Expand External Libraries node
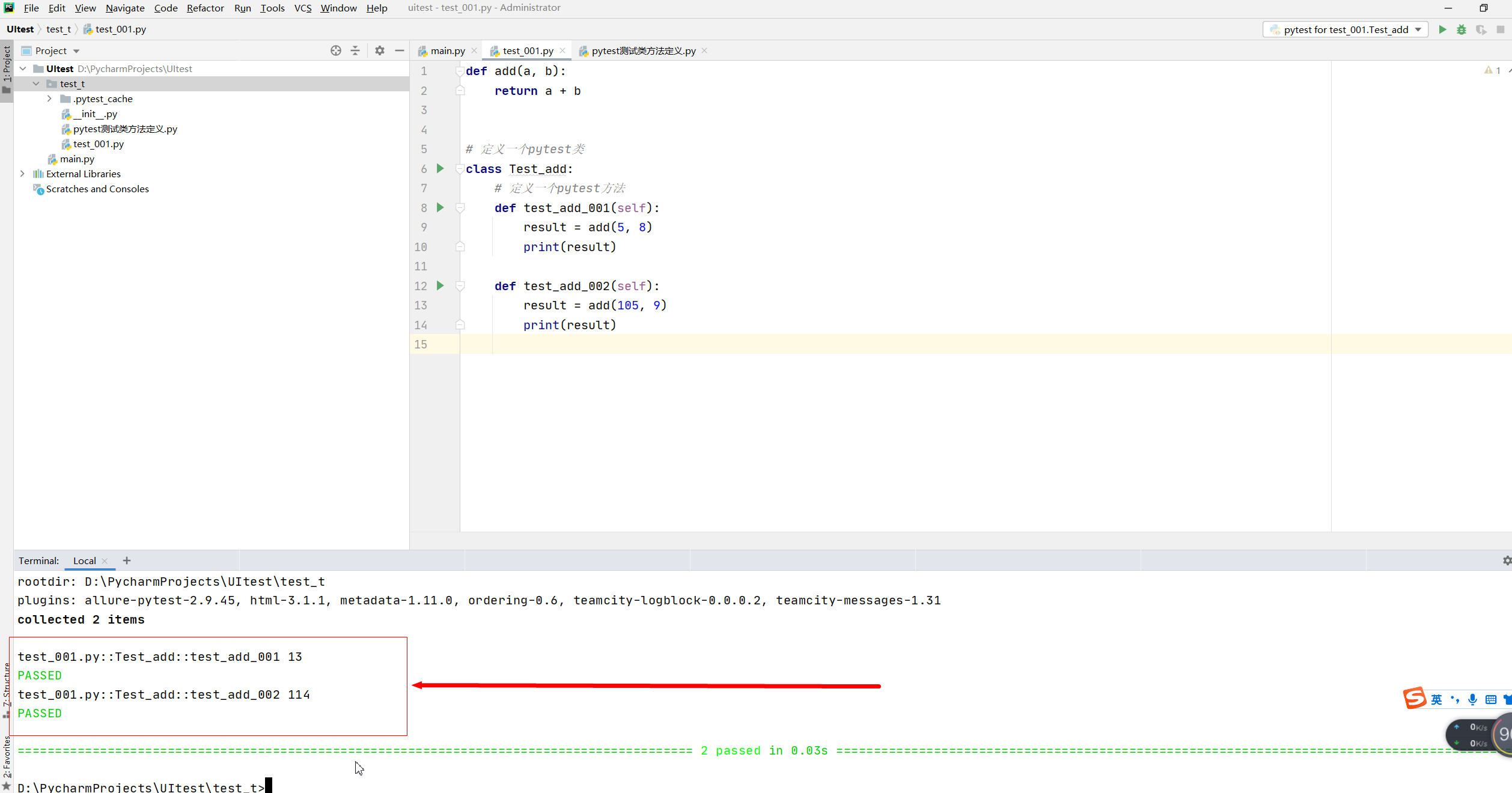Screen dimensions: 1512x793 [23, 174]
